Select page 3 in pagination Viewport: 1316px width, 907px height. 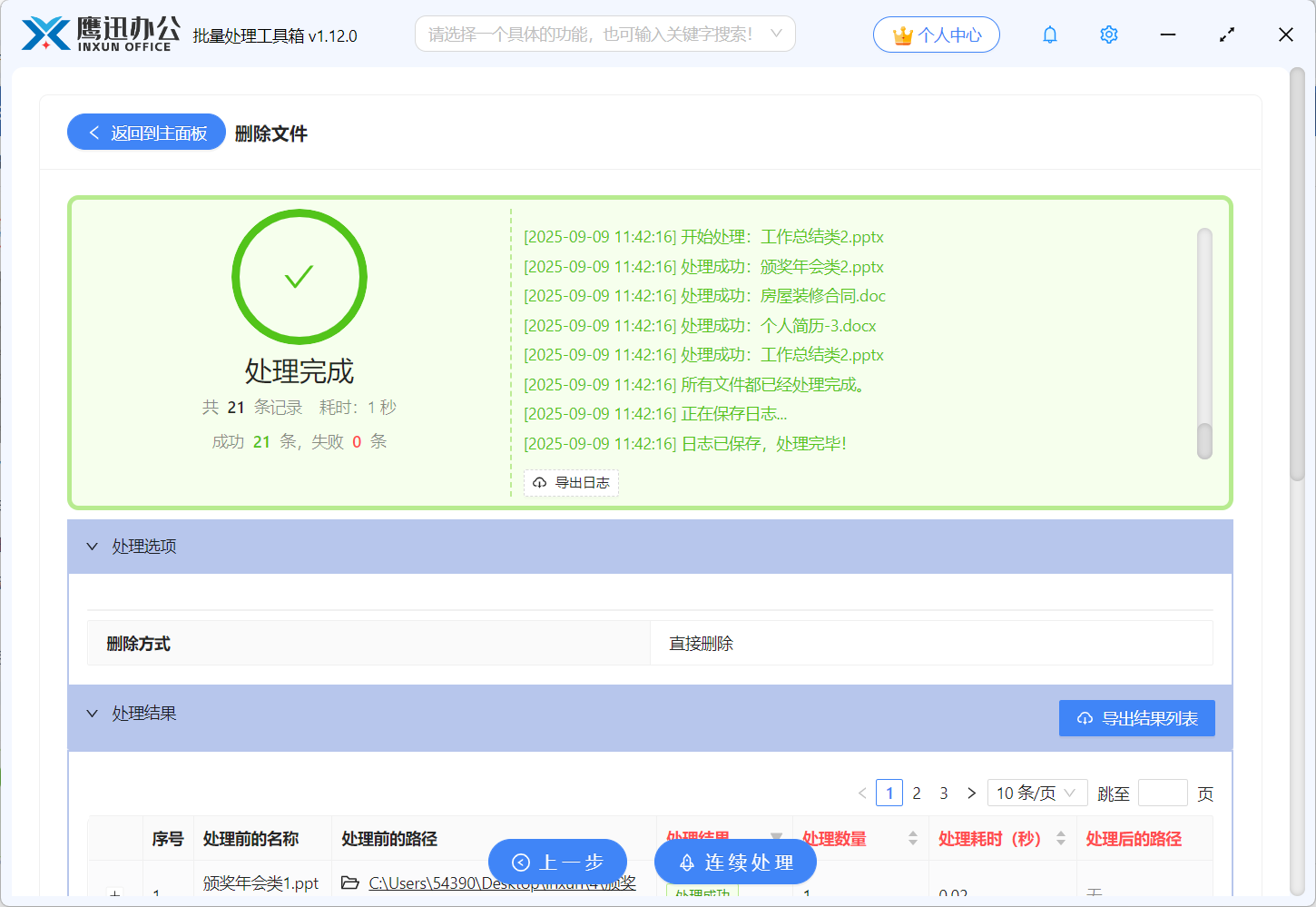tap(944, 794)
